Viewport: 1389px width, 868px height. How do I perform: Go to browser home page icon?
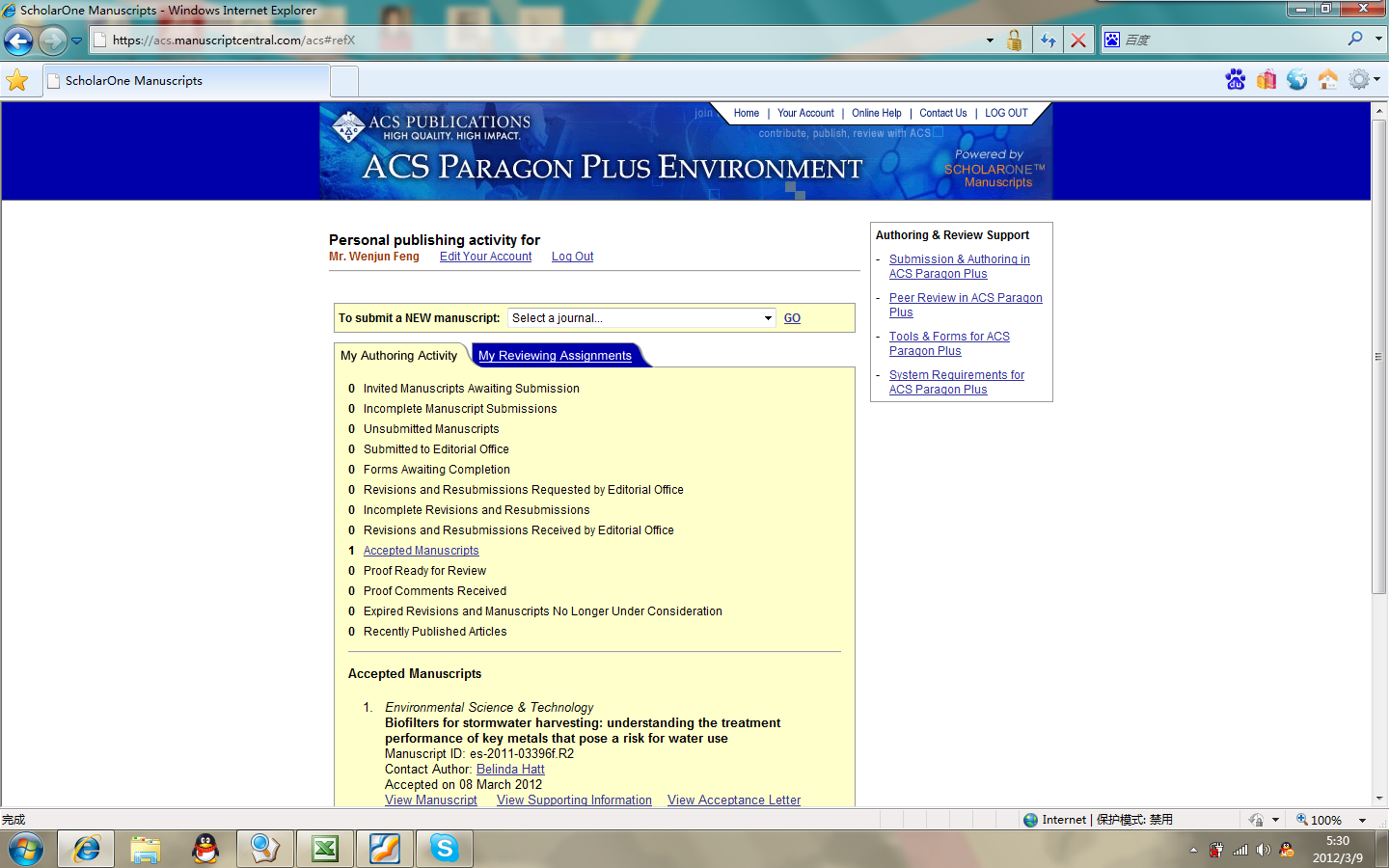pos(1328,79)
